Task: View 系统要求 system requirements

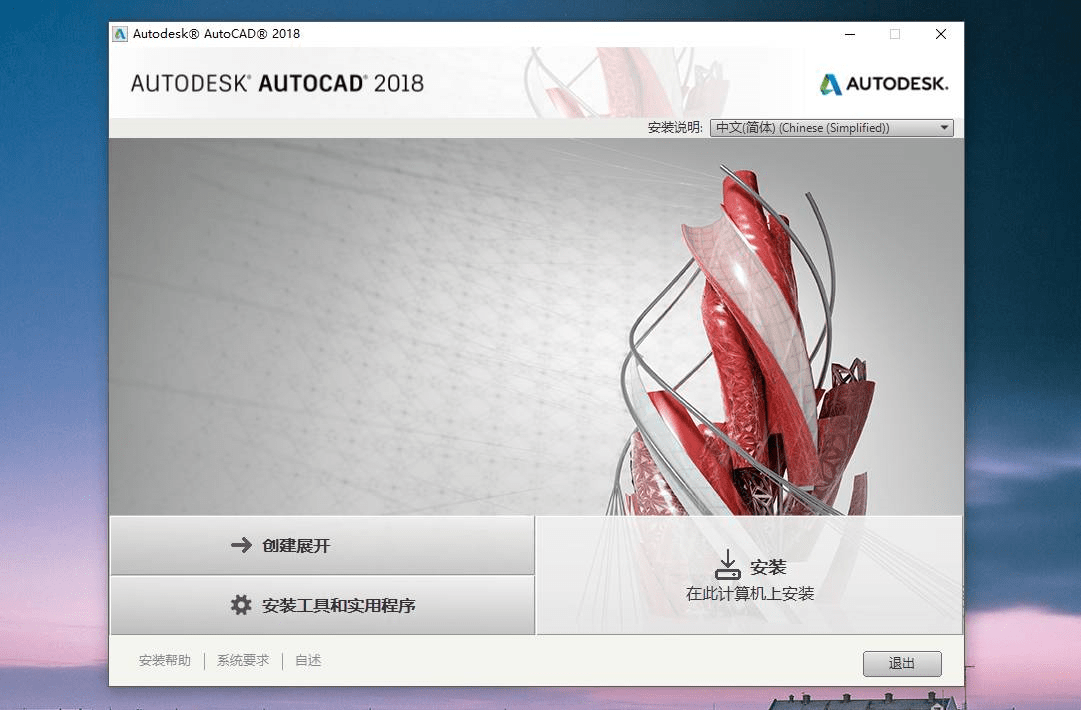Action: 242,660
